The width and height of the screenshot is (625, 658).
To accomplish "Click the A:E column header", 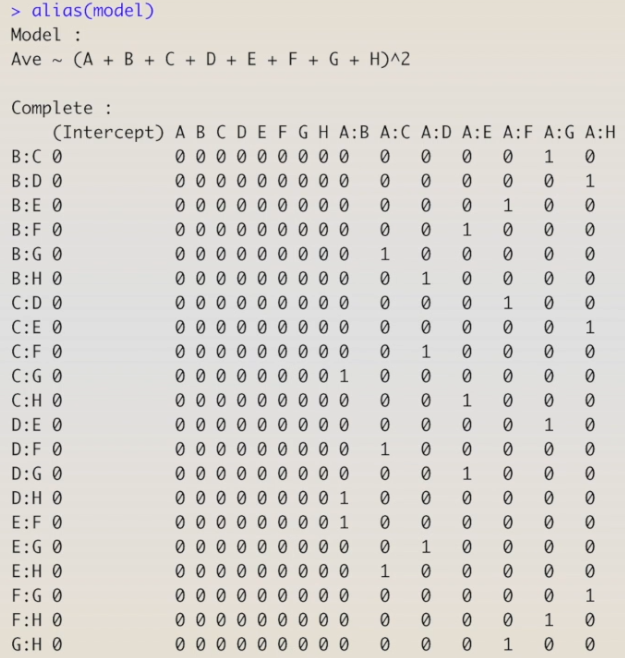I will [x=477, y=131].
